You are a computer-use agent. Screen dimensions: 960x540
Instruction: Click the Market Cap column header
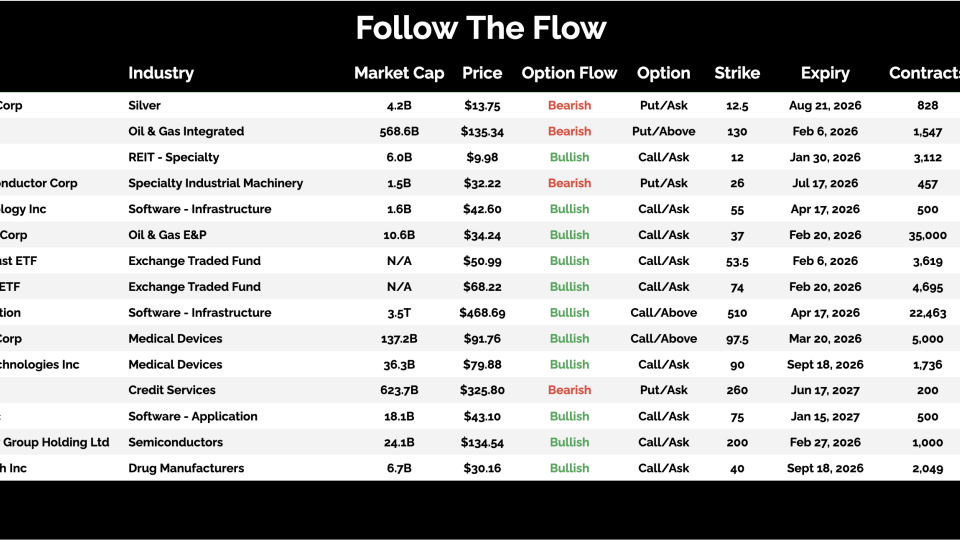point(399,73)
